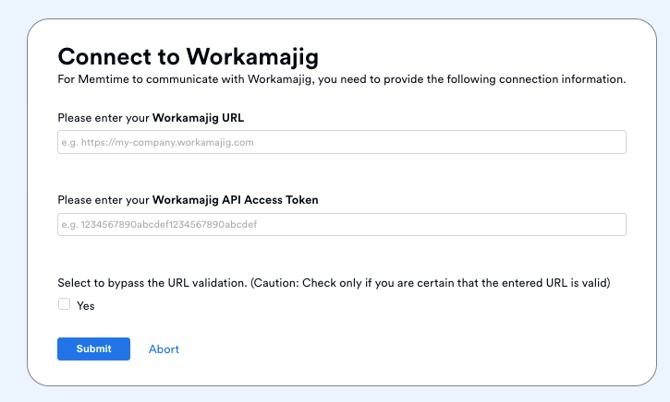Click the light blue background outside the dialog
Viewport: 670px width, 402px height.
coord(12,200)
